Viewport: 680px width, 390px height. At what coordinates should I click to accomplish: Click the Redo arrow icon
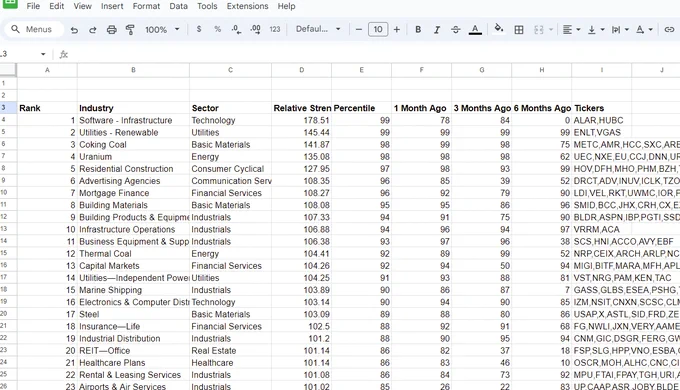click(x=92, y=29)
